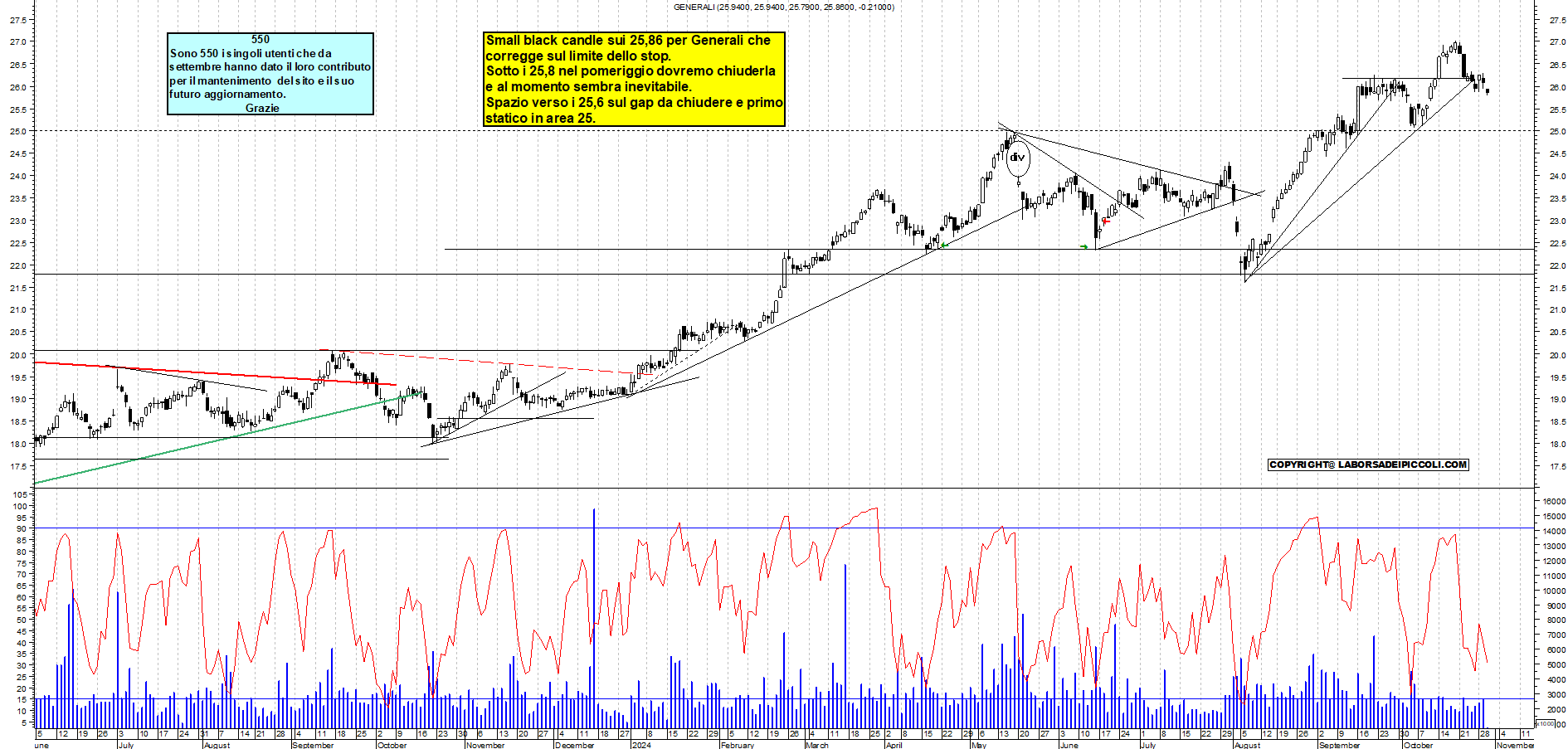The image size is (1568, 749).
Task: Select the yellow commentary box about Generali
Action: pos(634,80)
